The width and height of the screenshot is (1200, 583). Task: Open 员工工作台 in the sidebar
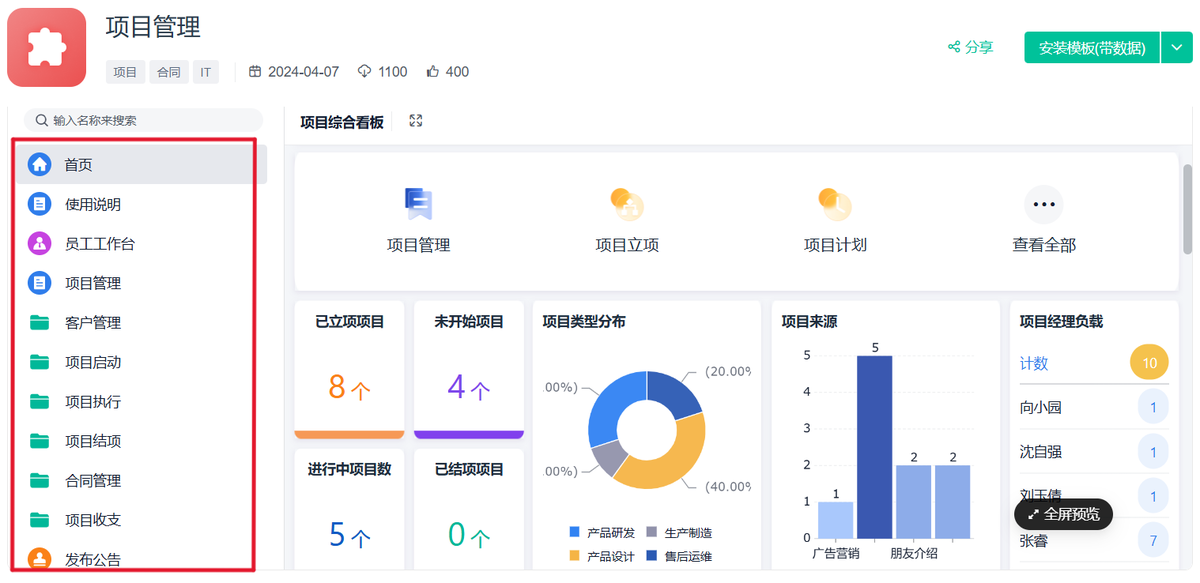pos(100,244)
